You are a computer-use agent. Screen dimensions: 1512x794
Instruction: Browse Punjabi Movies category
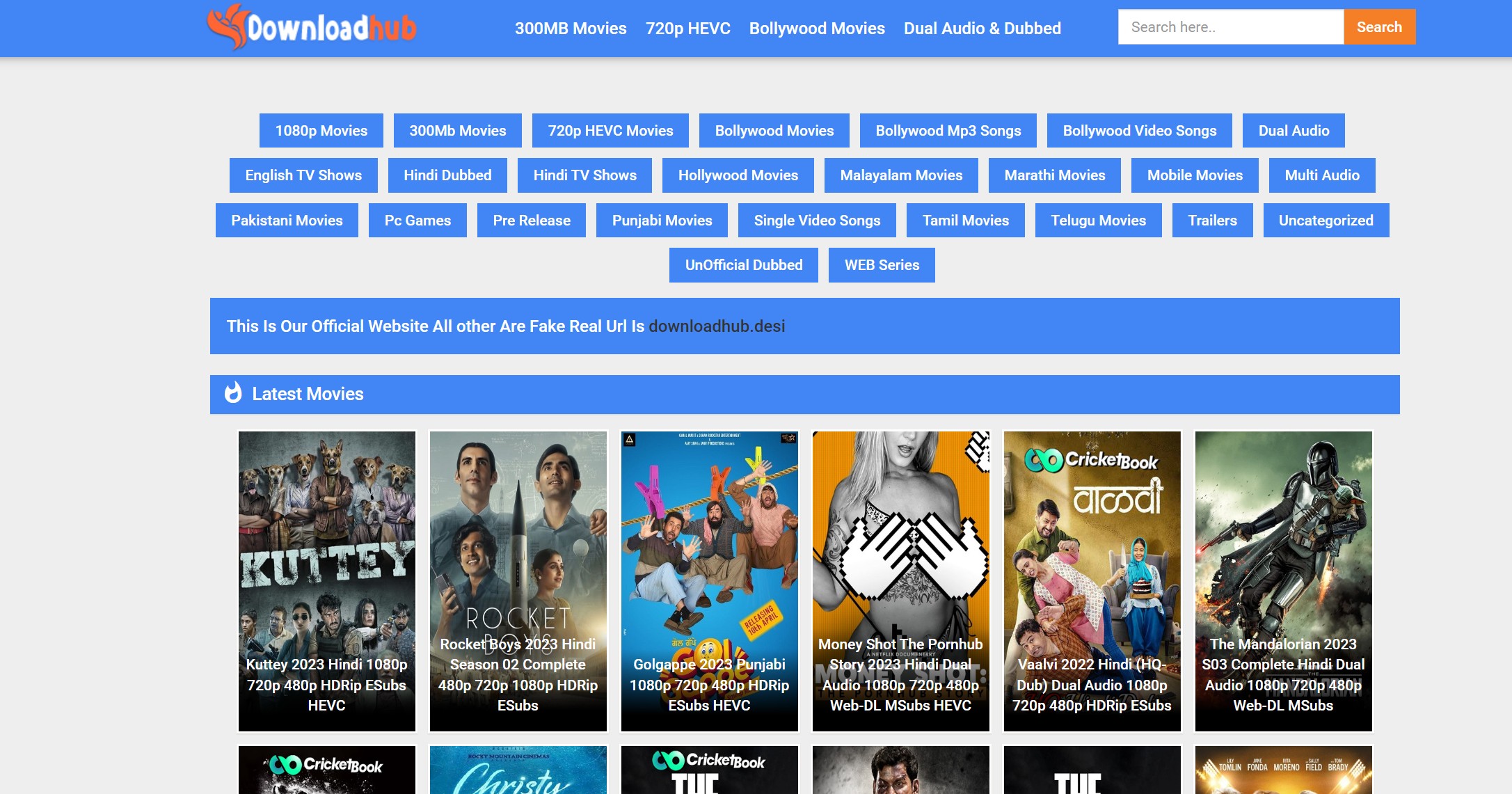662,221
